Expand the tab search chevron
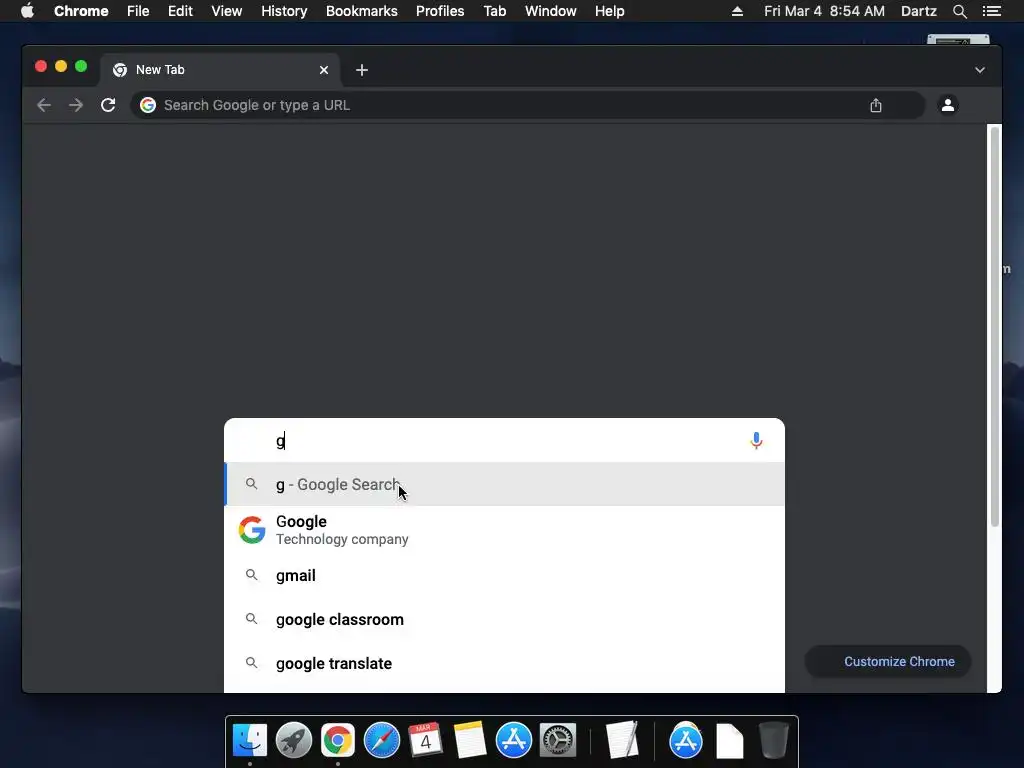1024x768 pixels. [980, 70]
